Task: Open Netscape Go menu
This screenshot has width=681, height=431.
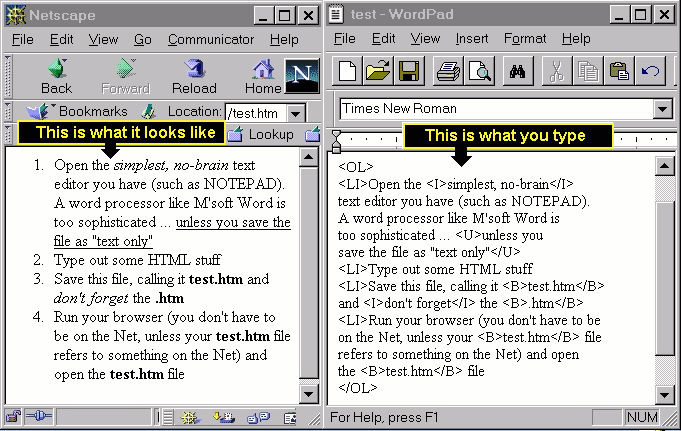Action: (142, 40)
